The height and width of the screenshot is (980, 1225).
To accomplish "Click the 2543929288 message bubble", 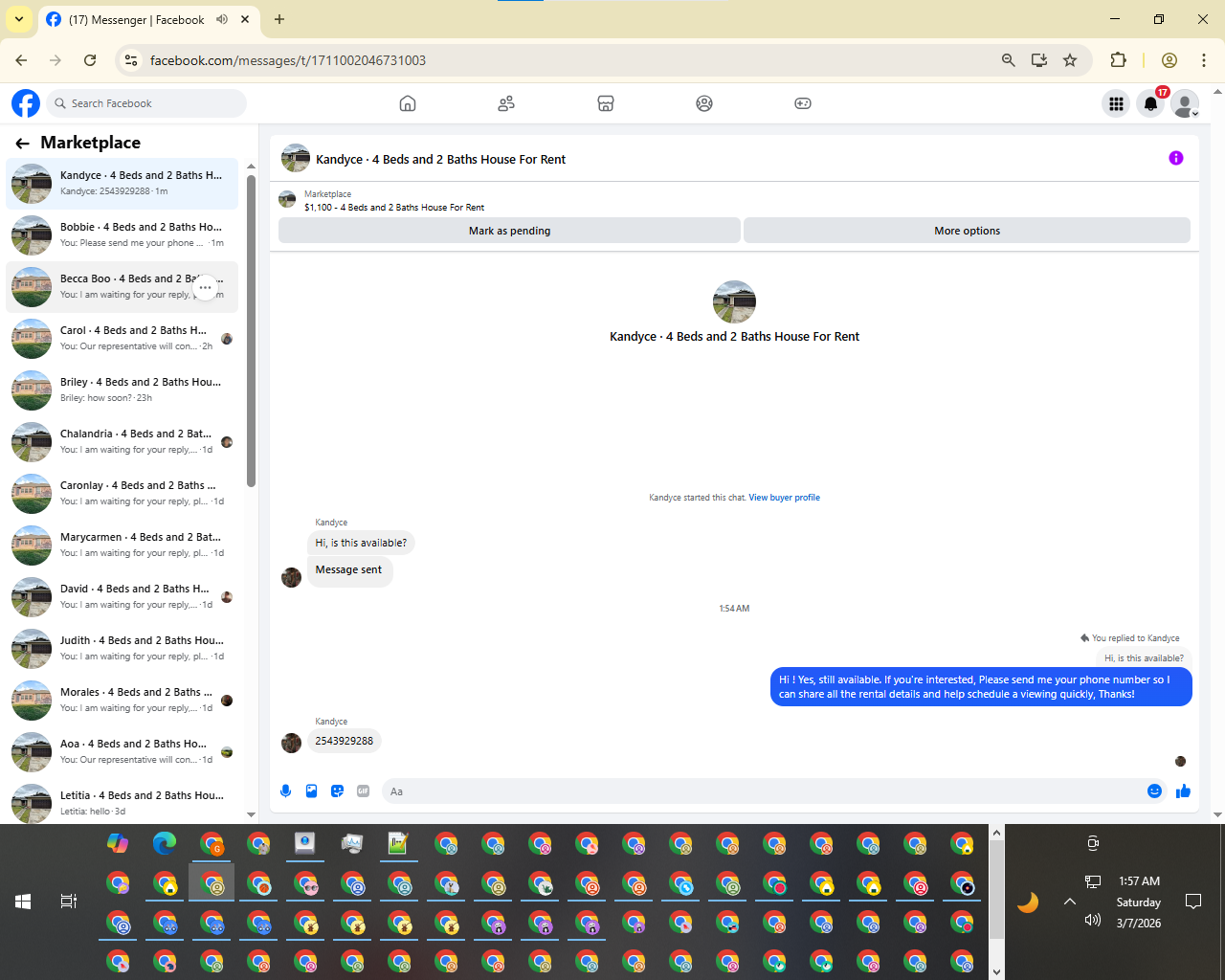I will (x=344, y=741).
